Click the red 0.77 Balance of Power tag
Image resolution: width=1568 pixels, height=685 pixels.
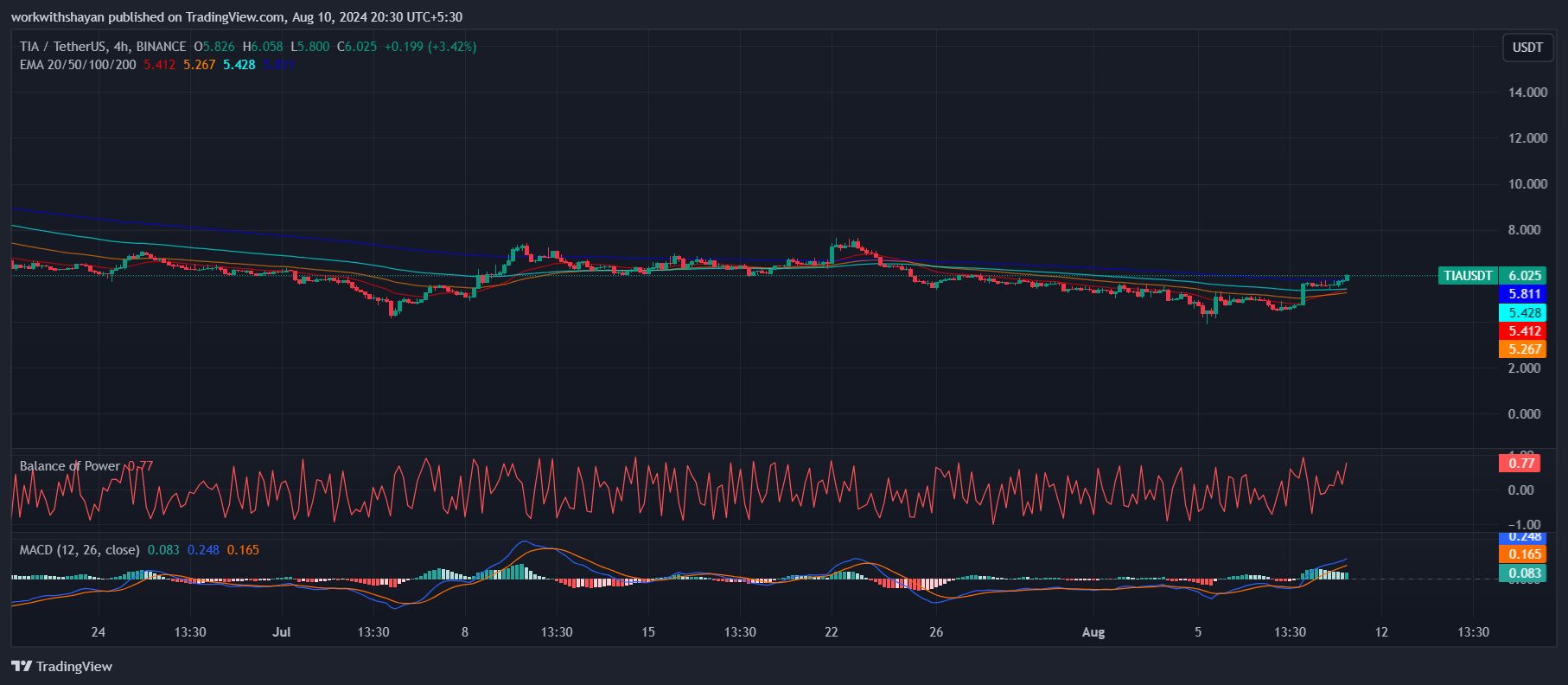[x=1520, y=464]
